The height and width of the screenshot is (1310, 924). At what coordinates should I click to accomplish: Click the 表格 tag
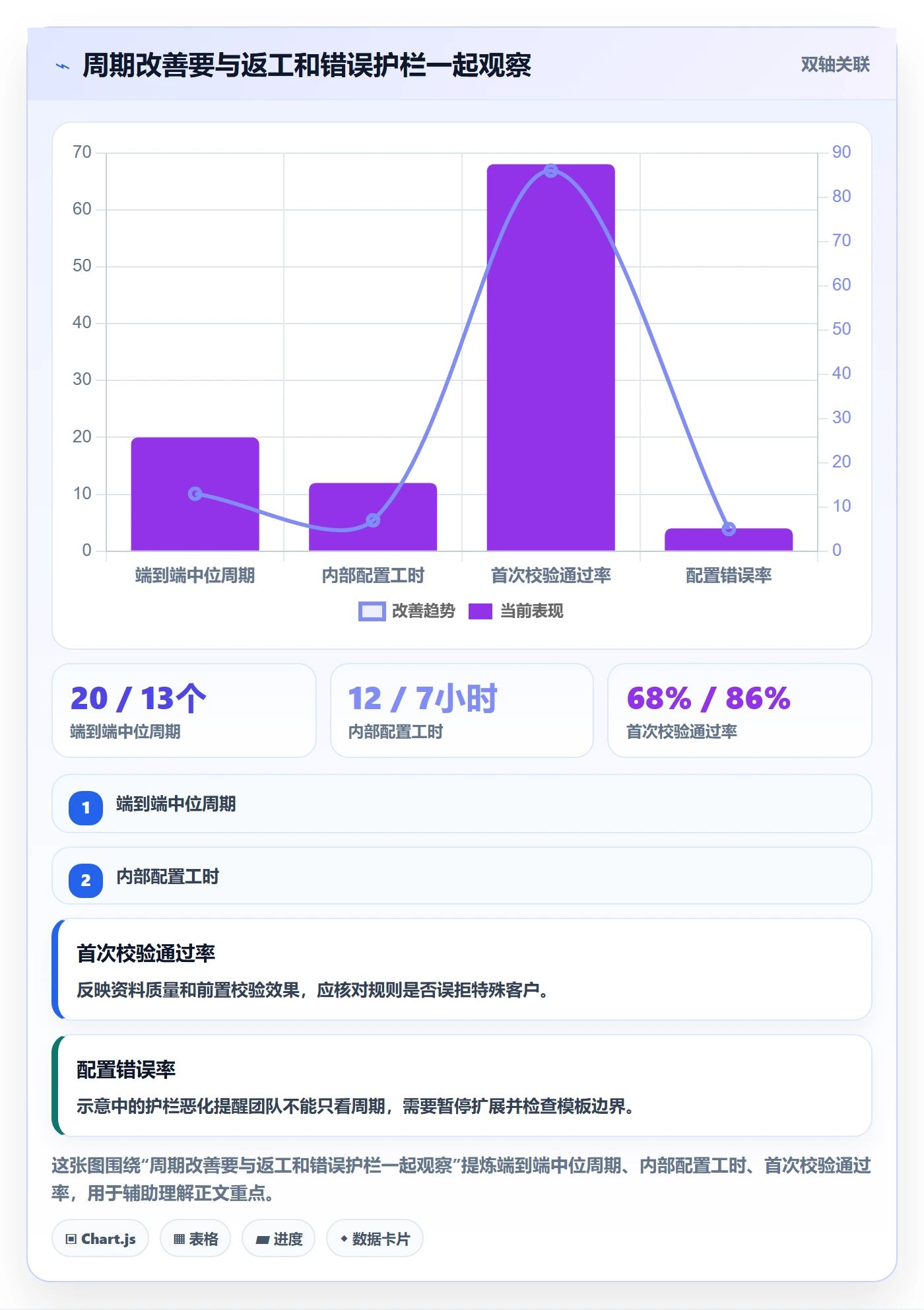coord(195,1239)
